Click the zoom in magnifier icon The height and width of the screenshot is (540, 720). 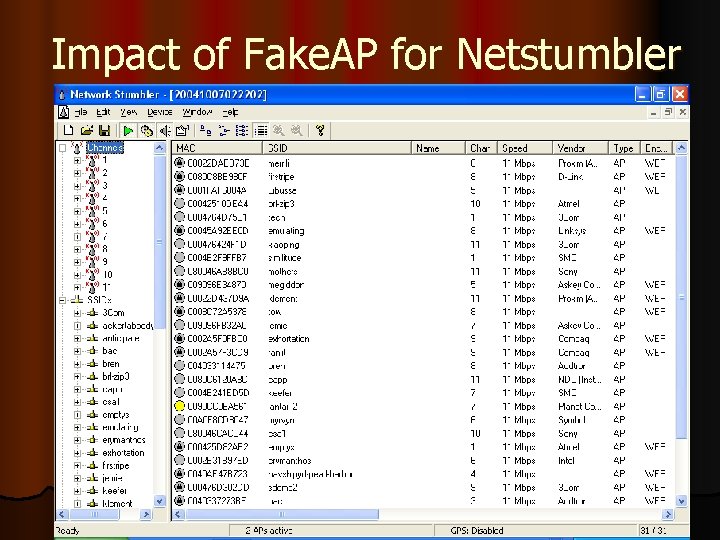pyautogui.click(x=278, y=131)
